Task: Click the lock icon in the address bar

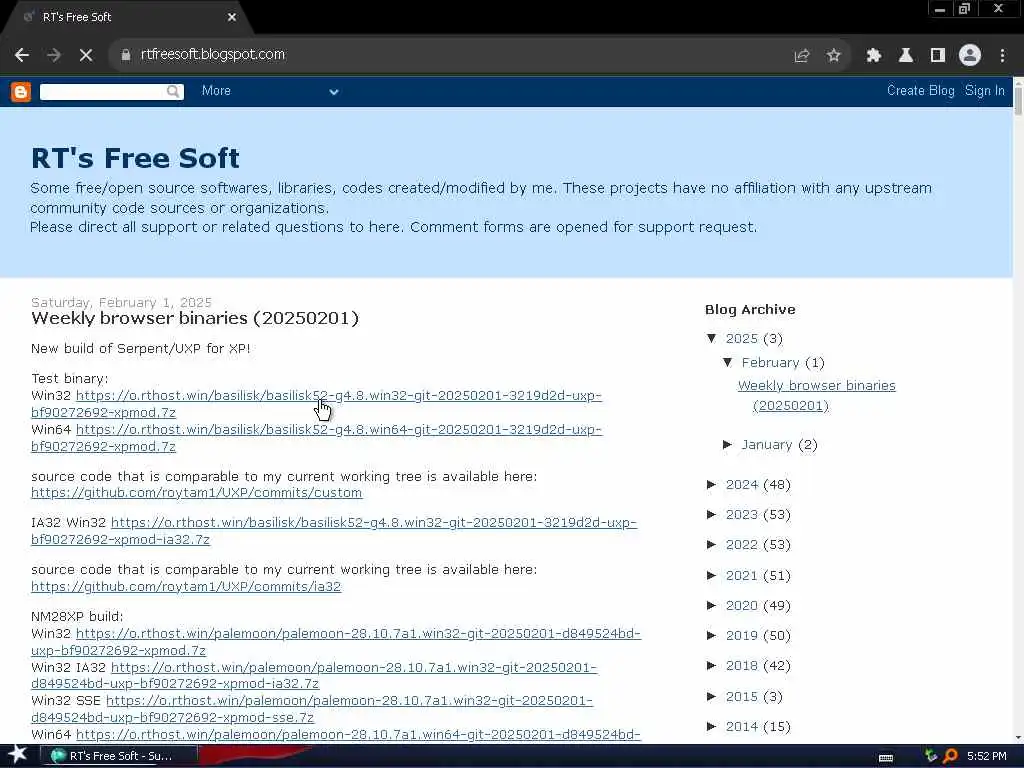Action: click(126, 55)
